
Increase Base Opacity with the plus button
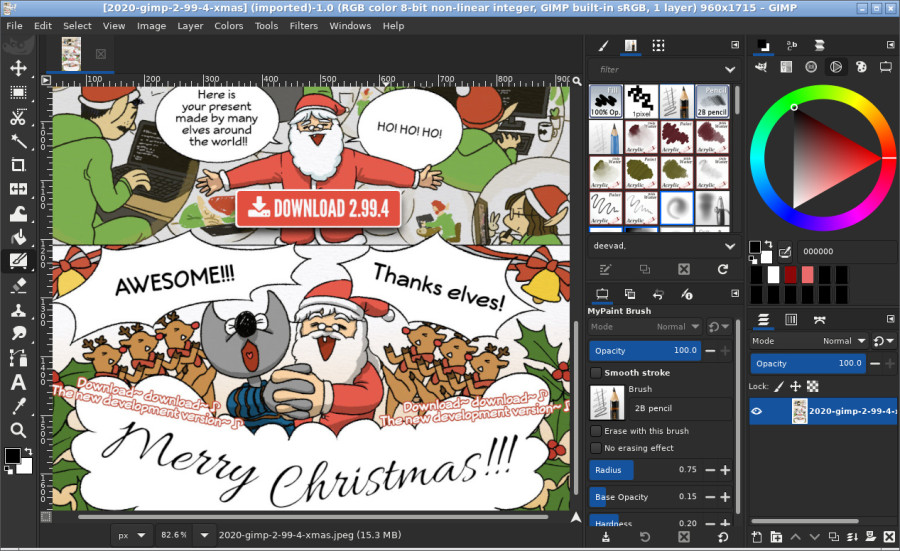(x=725, y=497)
